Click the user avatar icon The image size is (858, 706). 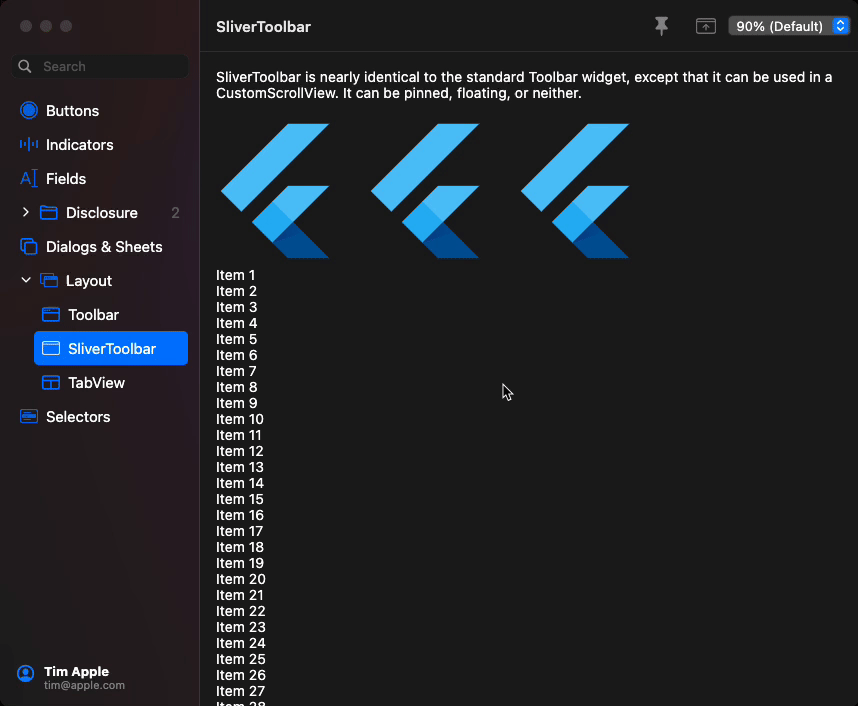coord(25,673)
